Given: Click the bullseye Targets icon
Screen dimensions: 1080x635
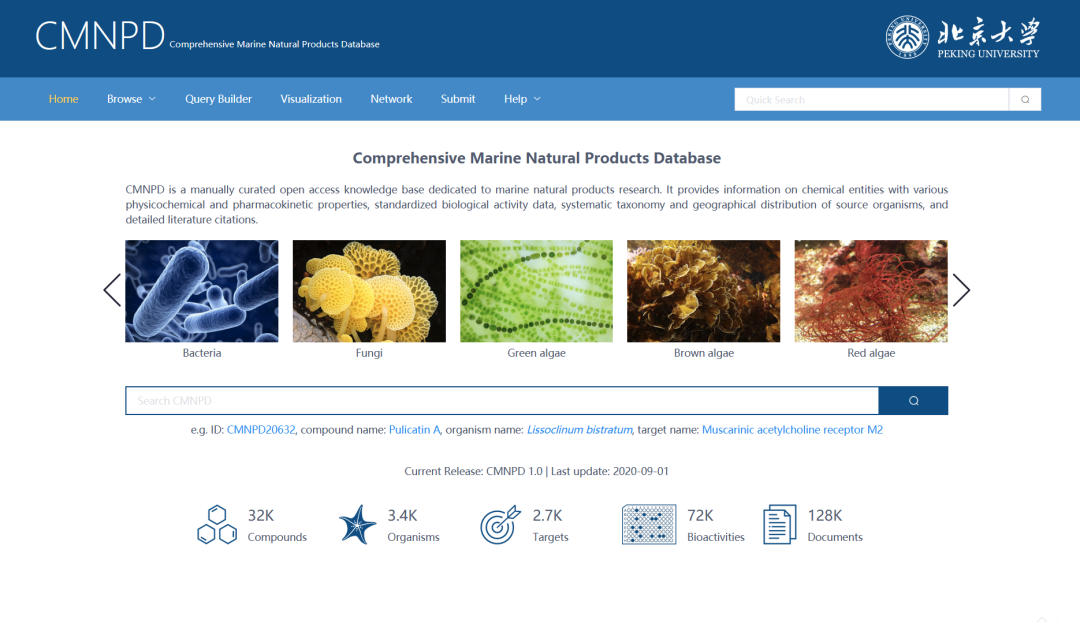Looking at the screenshot, I should (500, 525).
